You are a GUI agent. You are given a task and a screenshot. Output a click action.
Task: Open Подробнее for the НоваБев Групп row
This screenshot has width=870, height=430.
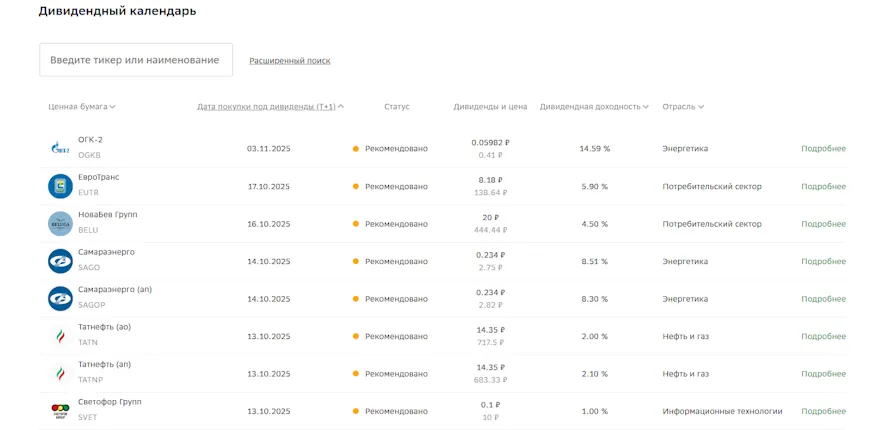[823, 224]
